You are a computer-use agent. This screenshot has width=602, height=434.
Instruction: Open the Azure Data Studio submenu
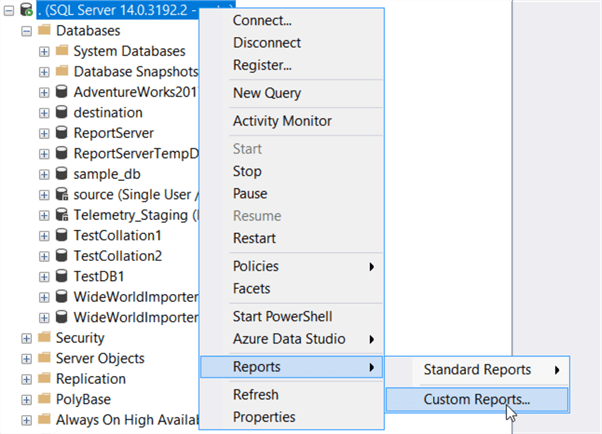click(x=292, y=339)
